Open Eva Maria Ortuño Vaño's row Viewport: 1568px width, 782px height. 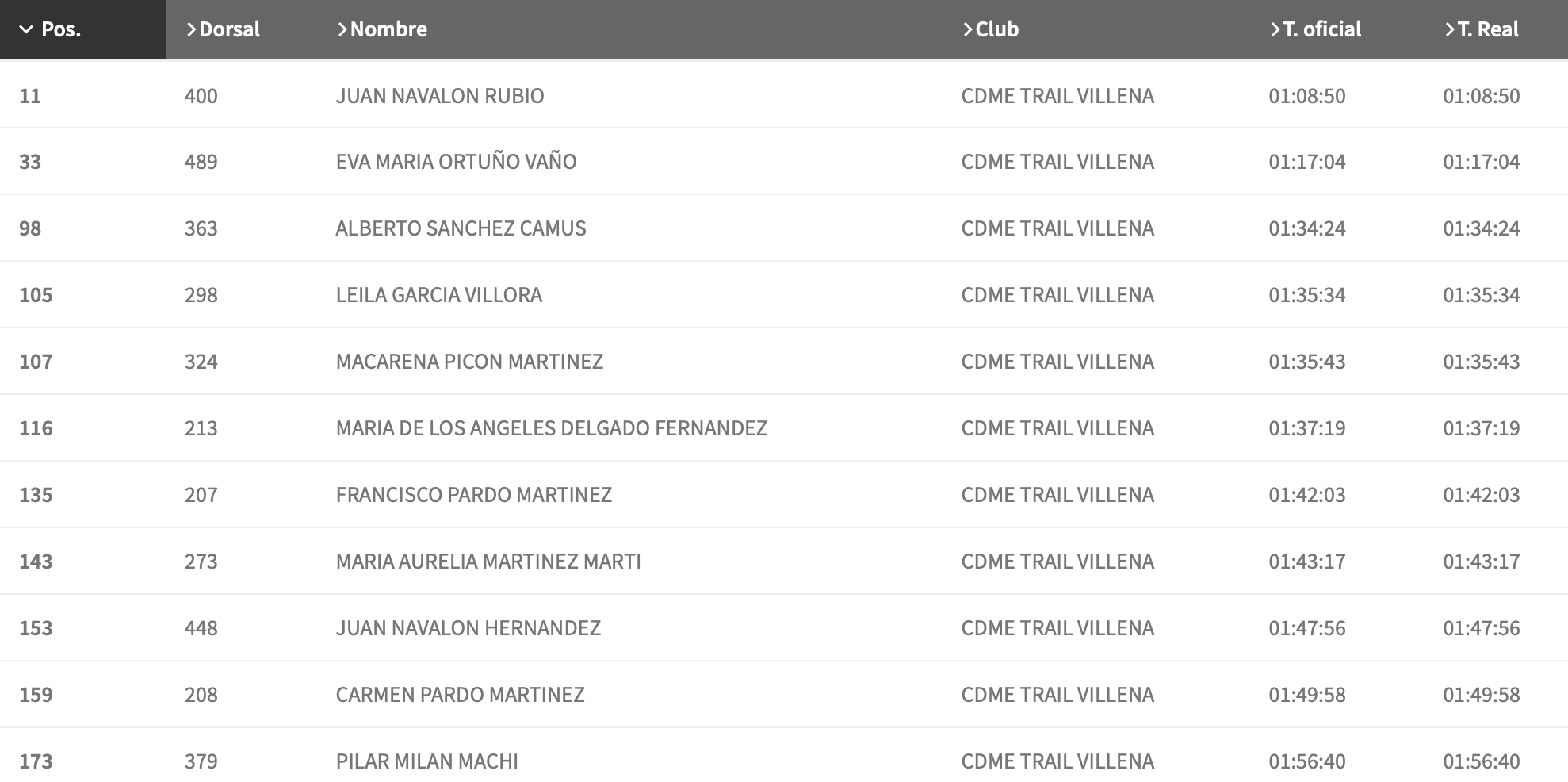(x=456, y=162)
